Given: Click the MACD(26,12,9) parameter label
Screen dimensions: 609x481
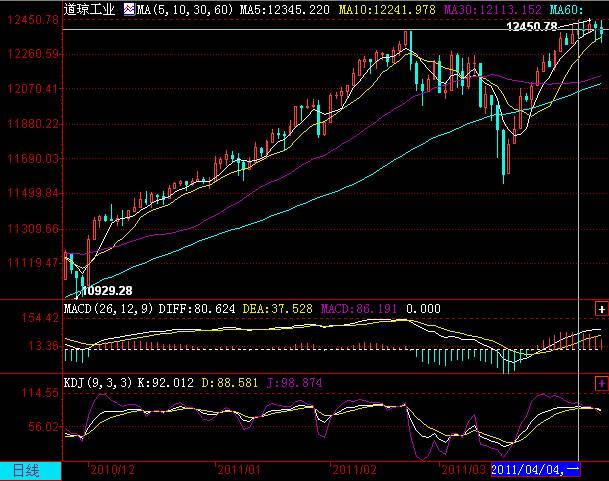Looking at the screenshot, I should point(108,309).
